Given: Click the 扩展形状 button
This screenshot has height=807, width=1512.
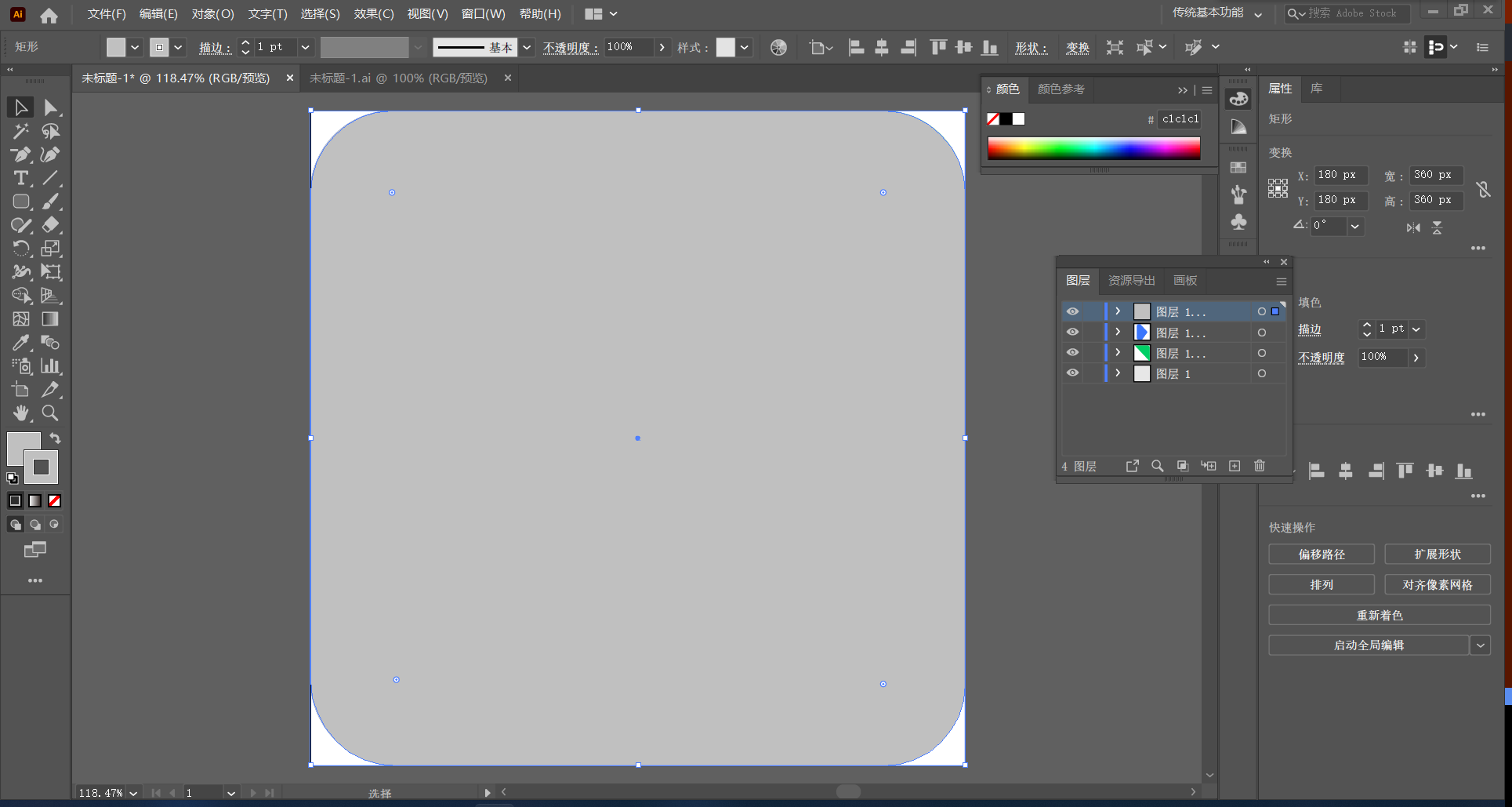Looking at the screenshot, I should click(x=1438, y=554).
